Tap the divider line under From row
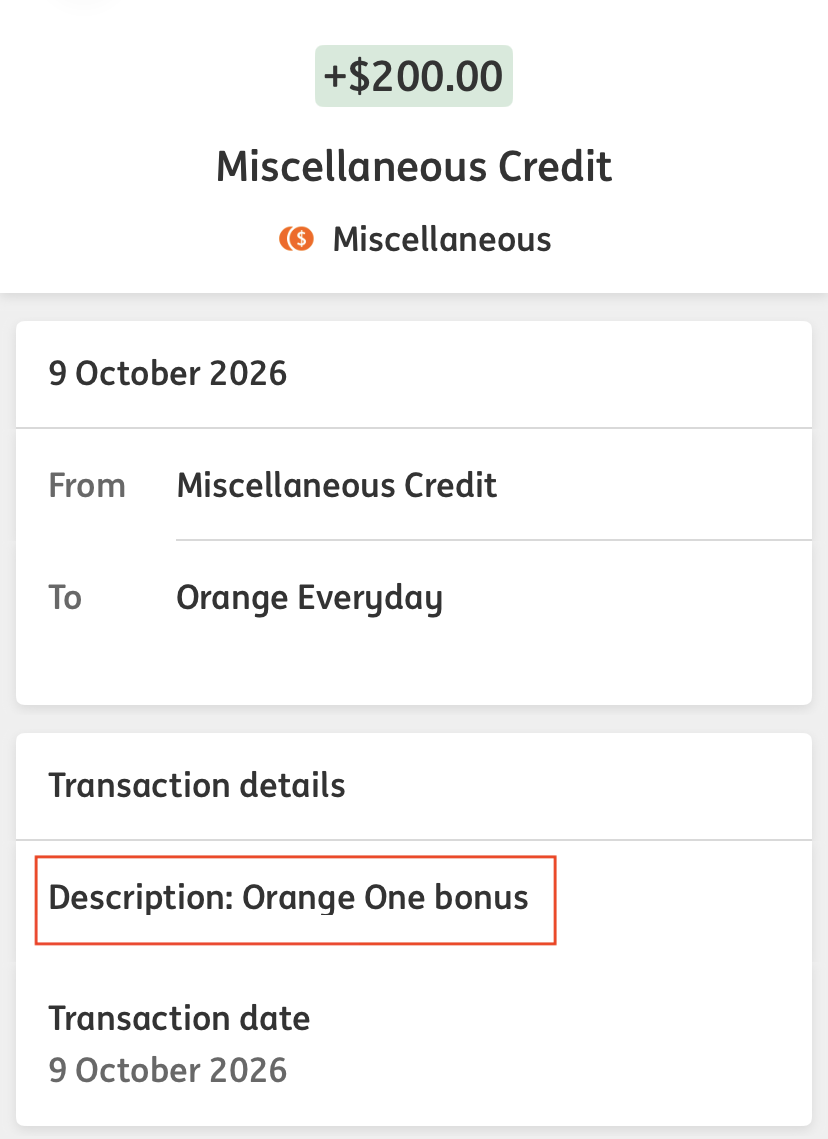The height and width of the screenshot is (1139, 828). tap(494, 540)
